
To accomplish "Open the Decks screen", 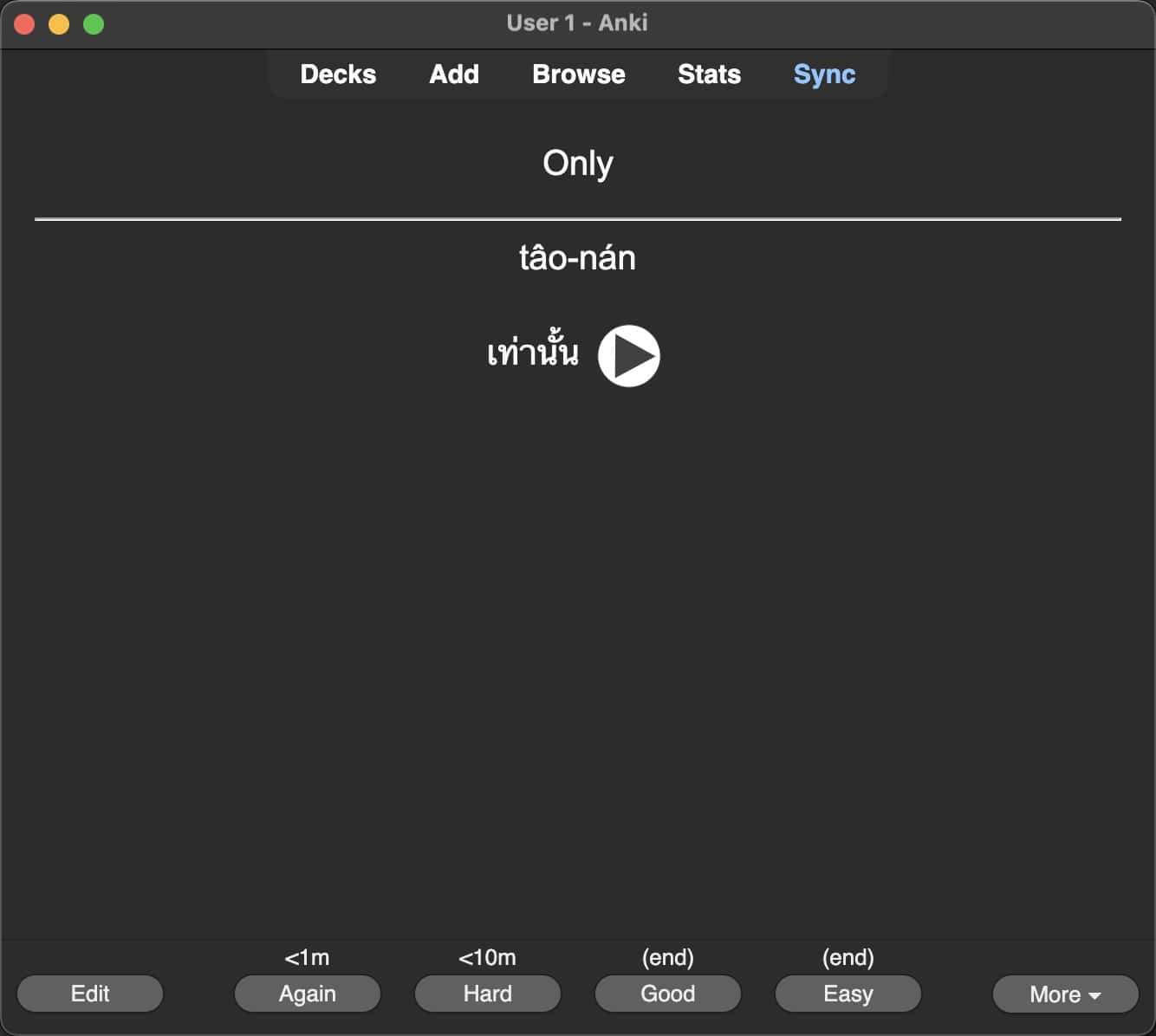I will [338, 74].
